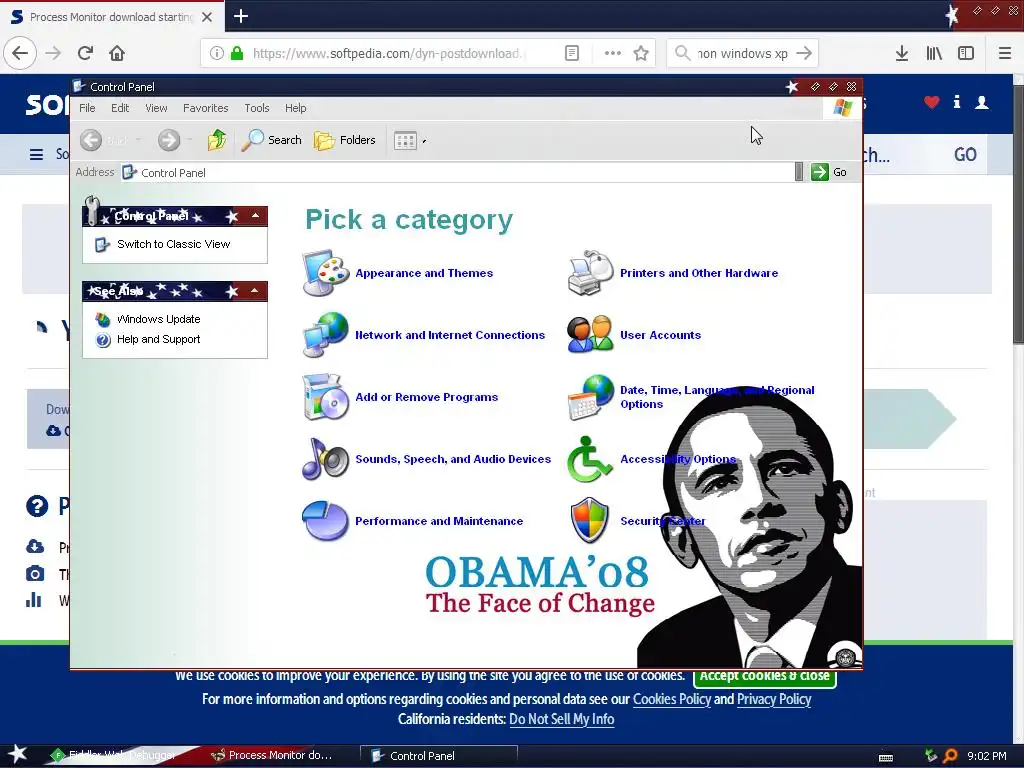Click the Up folder toolbar icon

(217, 140)
